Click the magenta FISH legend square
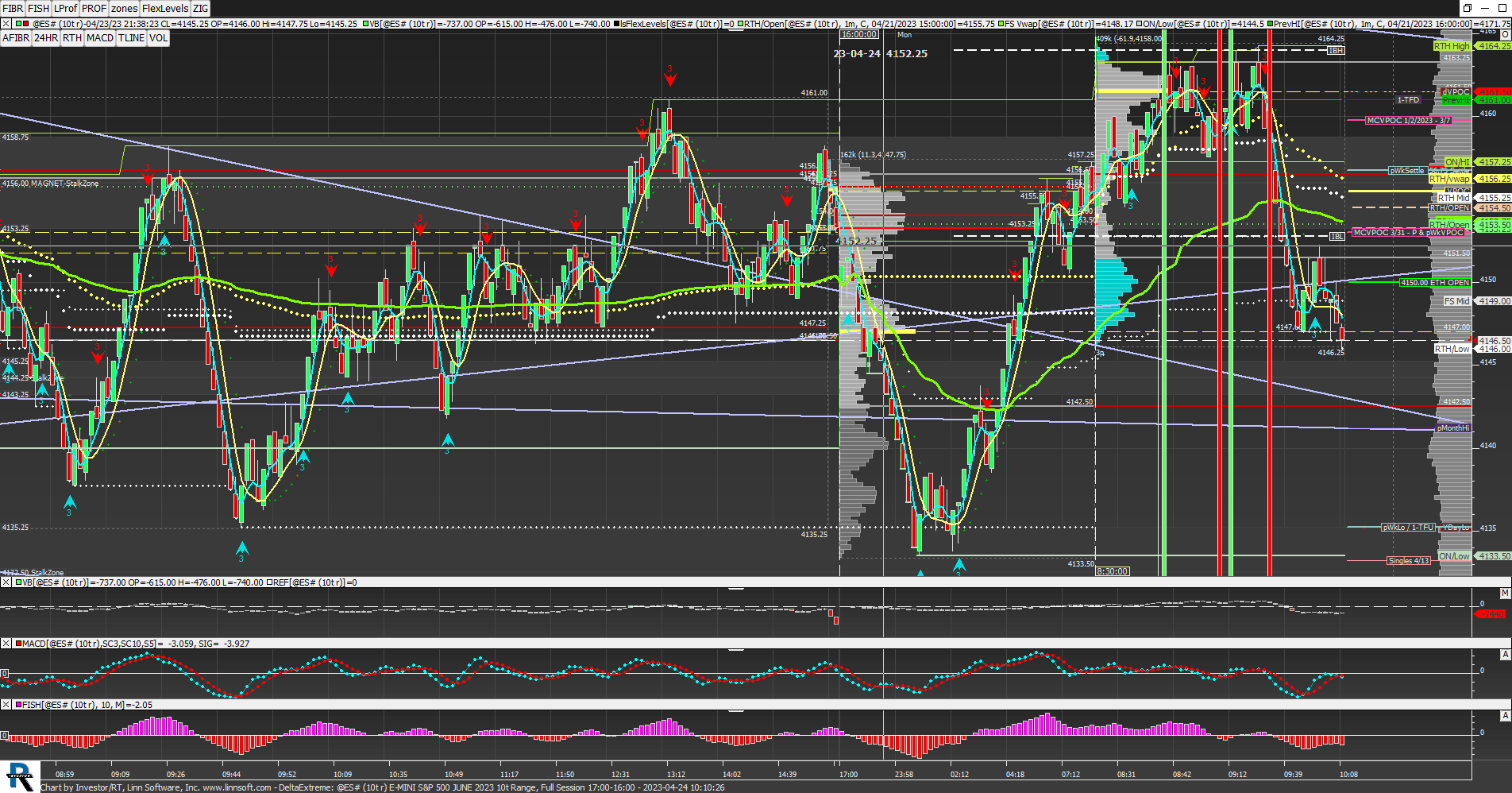The image size is (1512, 793). click(x=18, y=705)
